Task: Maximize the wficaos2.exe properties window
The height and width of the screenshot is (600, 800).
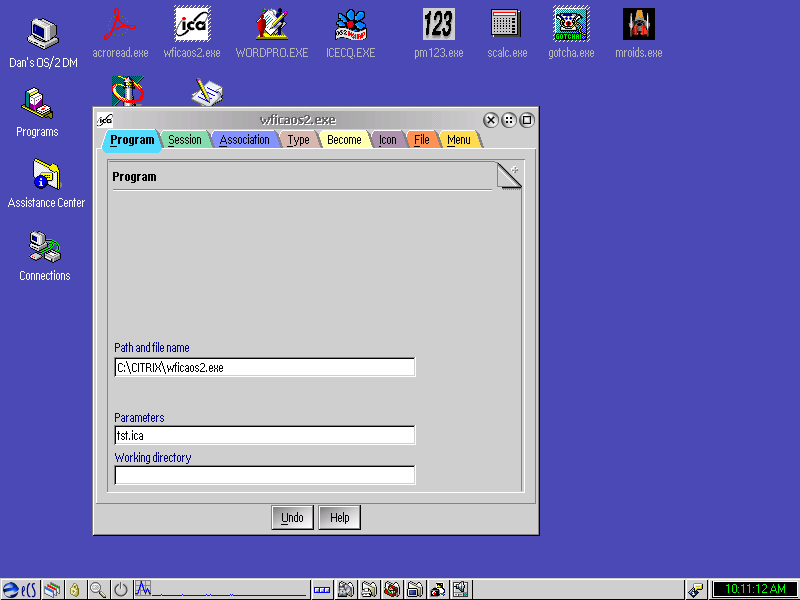Action: pos(527,120)
